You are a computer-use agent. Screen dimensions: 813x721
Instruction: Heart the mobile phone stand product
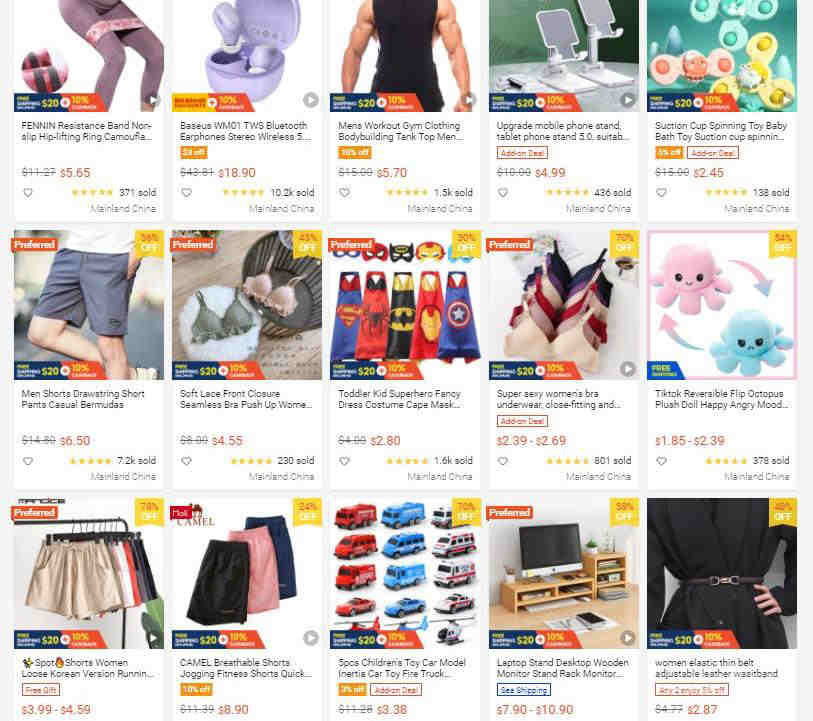tap(503, 193)
